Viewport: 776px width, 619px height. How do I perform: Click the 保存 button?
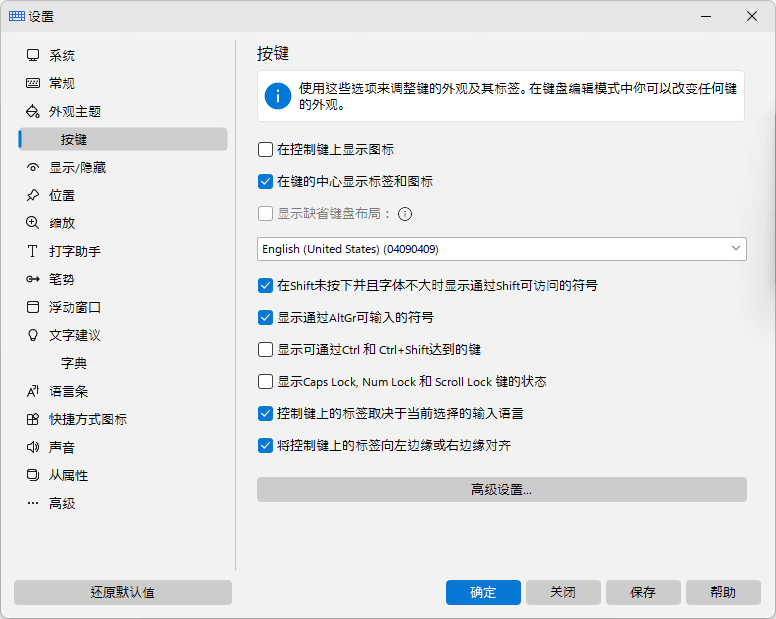[643, 592]
